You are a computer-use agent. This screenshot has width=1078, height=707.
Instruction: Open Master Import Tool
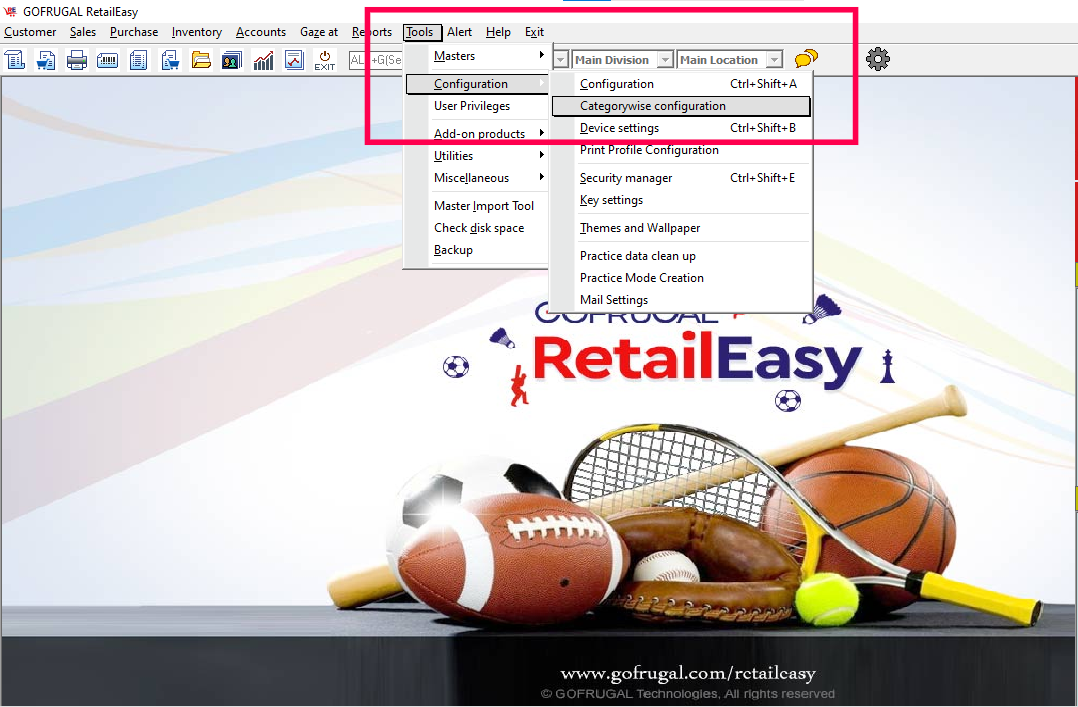(x=483, y=206)
